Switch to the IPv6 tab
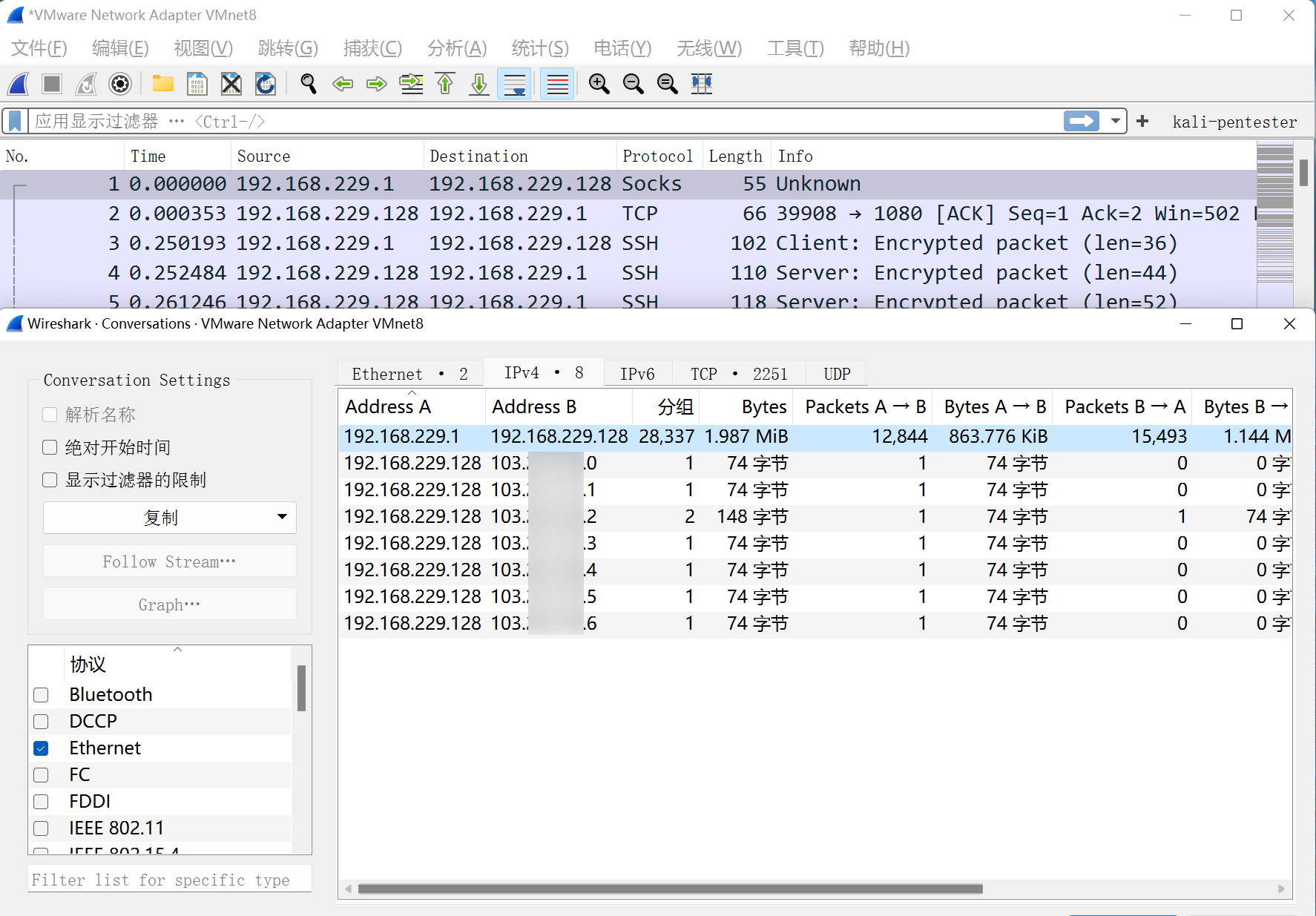1316x916 pixels. (x=637, y=374)
